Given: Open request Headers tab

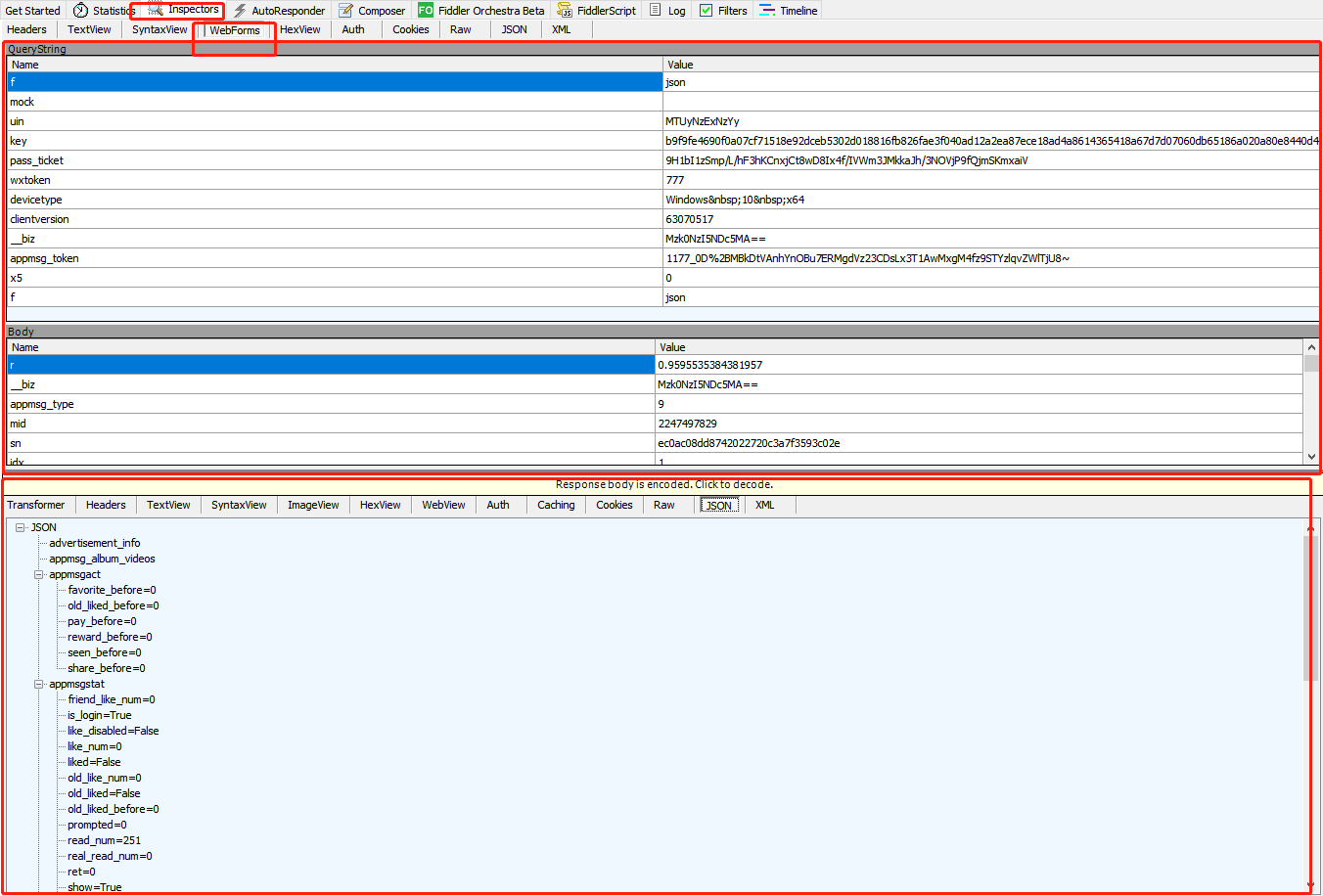Looking at the screenshot, I should pyautogui.click(x=27, y=29).
